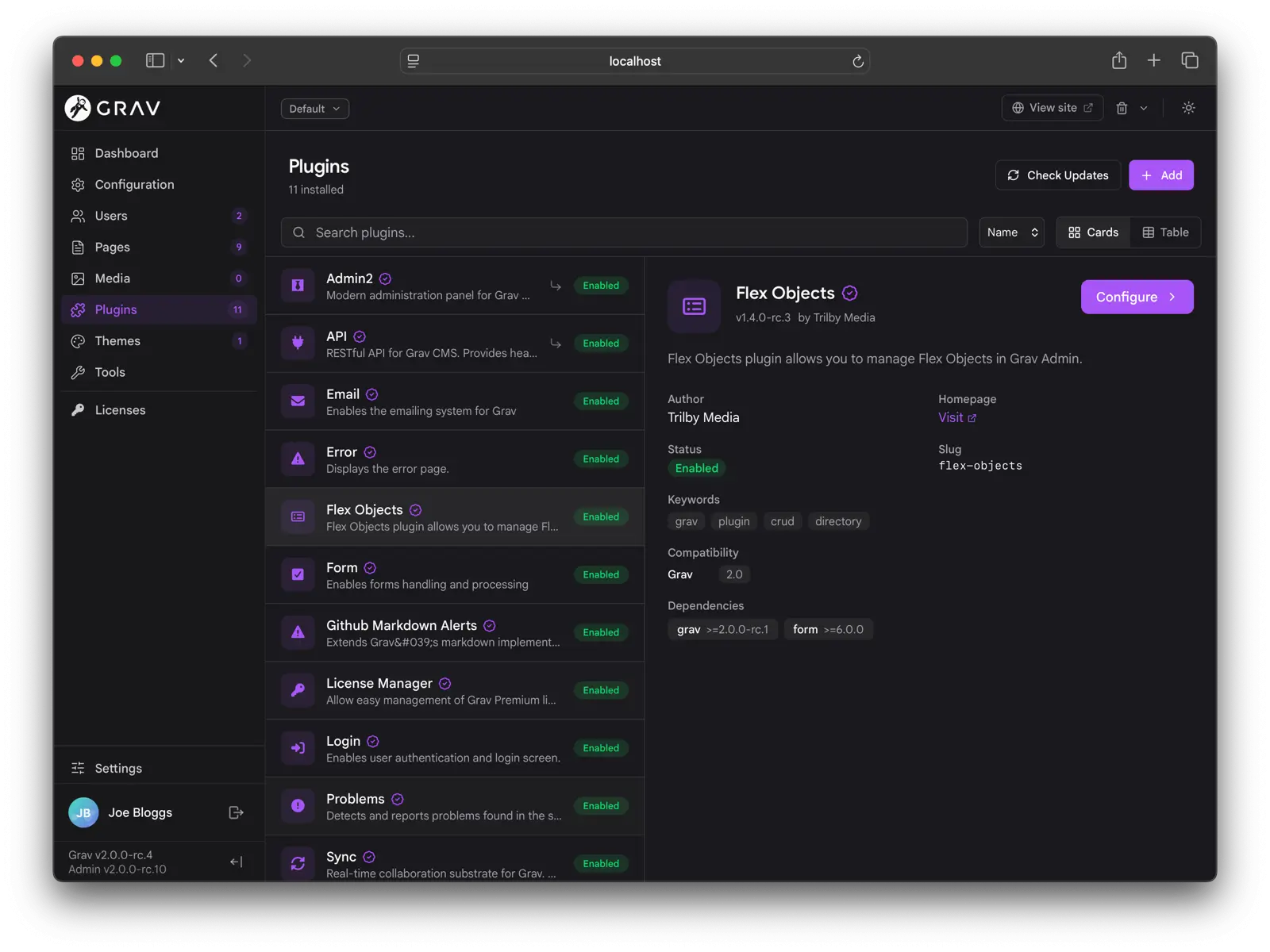Click Check Updates button
This screenshot has width=1270, height=952.
point(1058,175)
